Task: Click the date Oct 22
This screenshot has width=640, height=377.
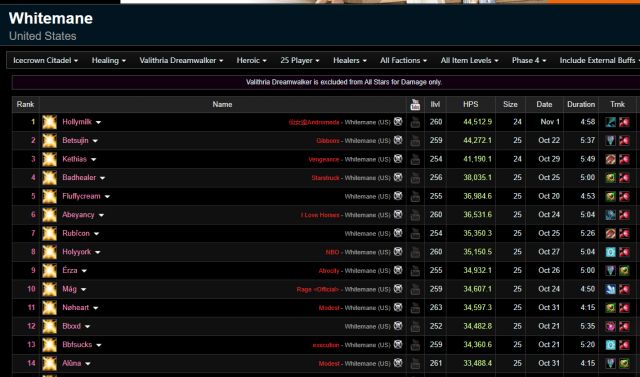Action: point(549,140)
